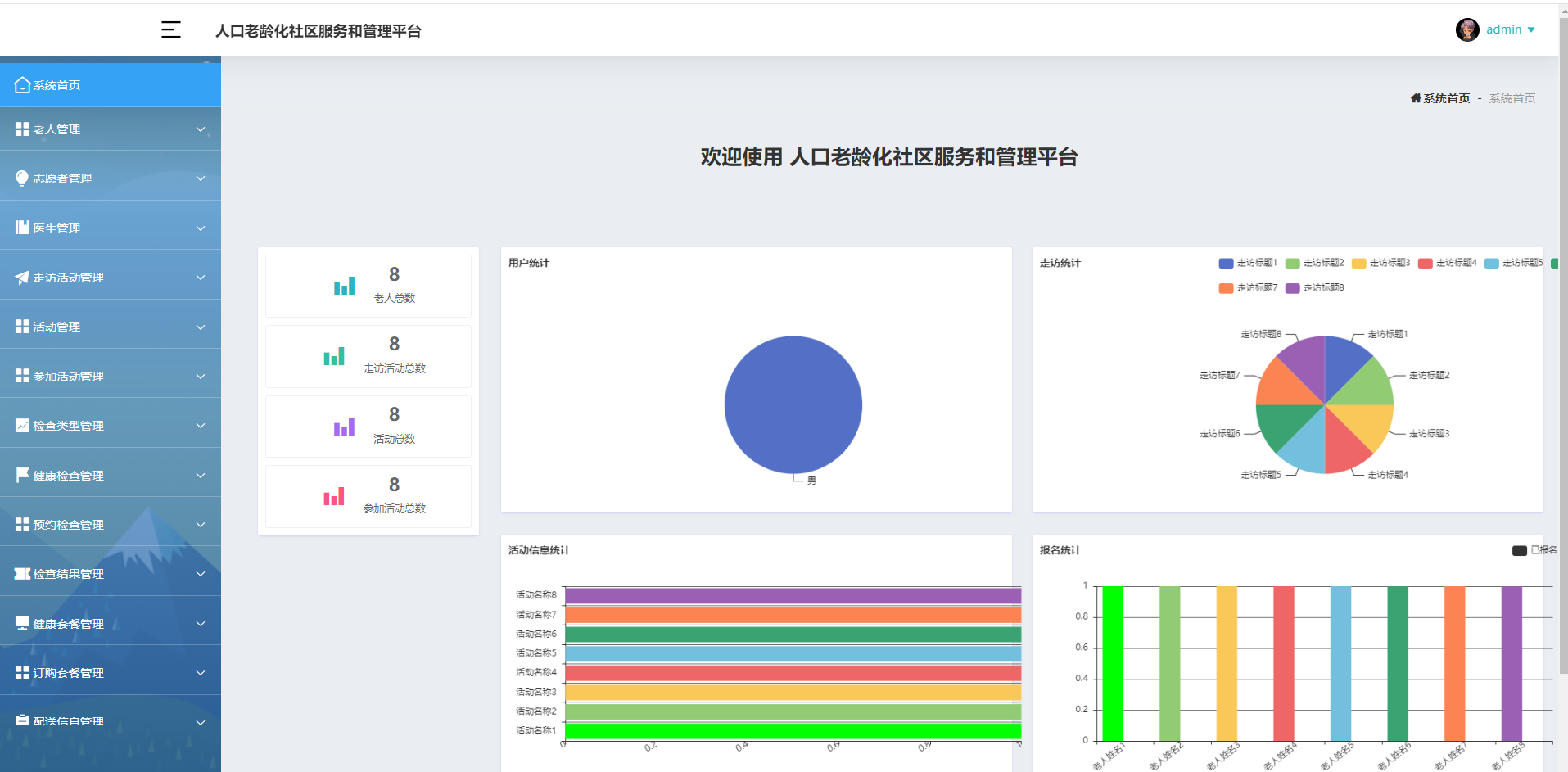Click the bright green 老人姓名1 column bar
The image size is (1568, 772).
pyautogui.click(x=1112, y=663)
